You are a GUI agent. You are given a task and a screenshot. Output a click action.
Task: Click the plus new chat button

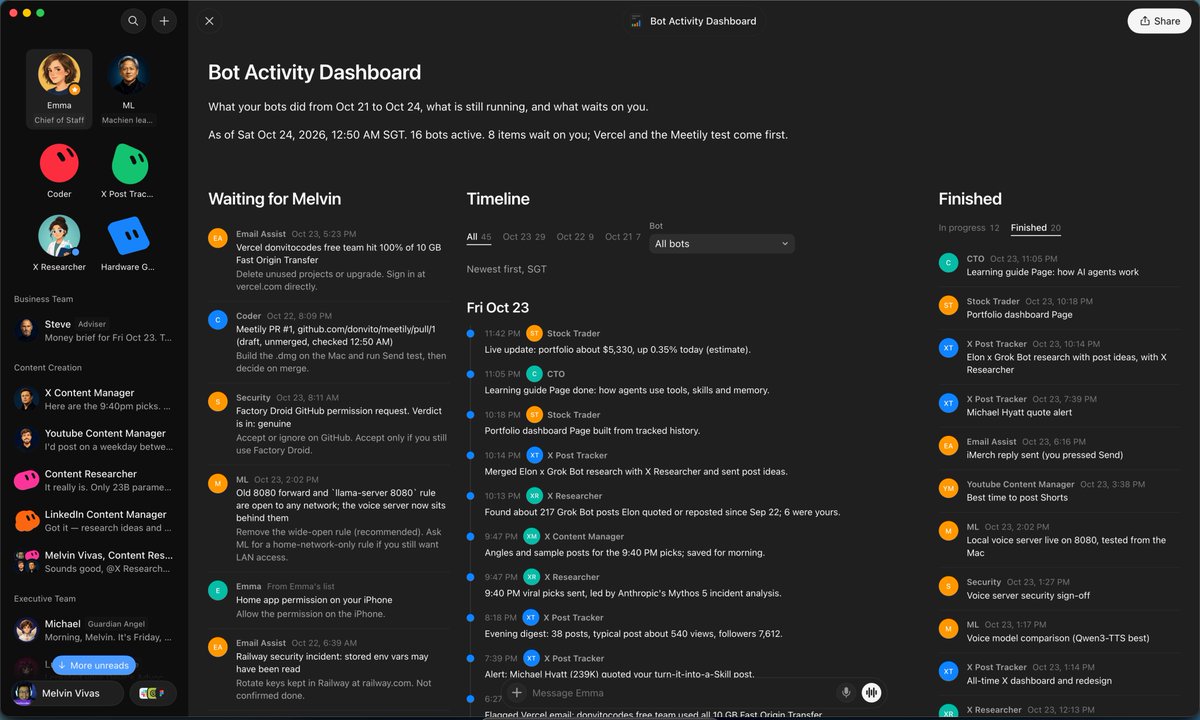point(165,21)
